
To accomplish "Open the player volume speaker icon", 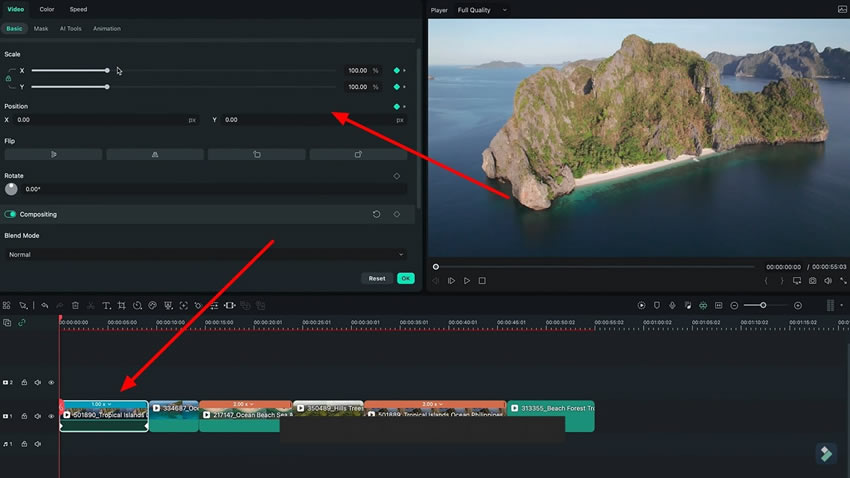I will tap(828, 281).
